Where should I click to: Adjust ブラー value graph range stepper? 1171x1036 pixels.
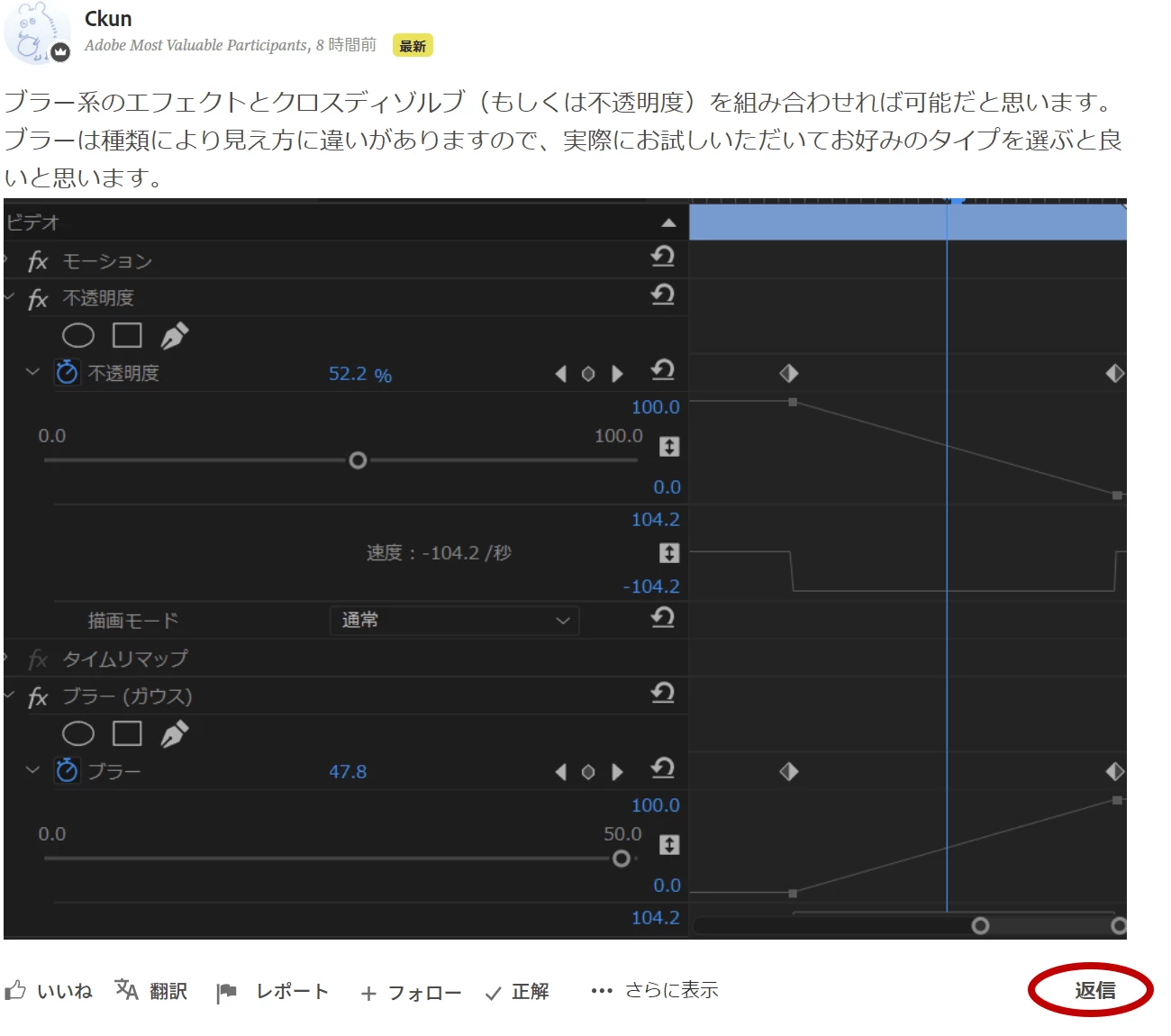(669, 844)
